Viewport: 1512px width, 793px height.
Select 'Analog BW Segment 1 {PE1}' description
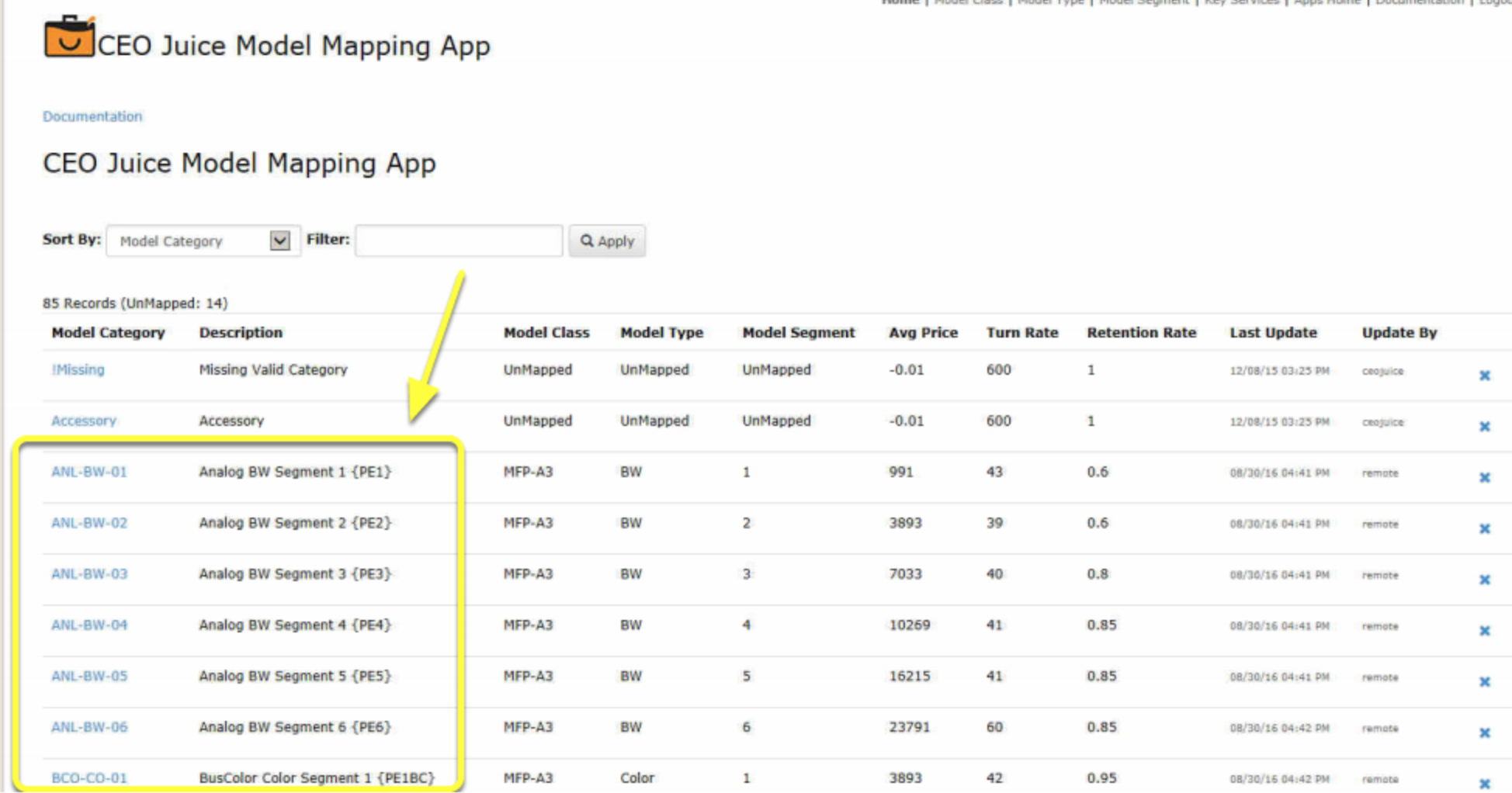pyautogui.click(x=295, y=472)
